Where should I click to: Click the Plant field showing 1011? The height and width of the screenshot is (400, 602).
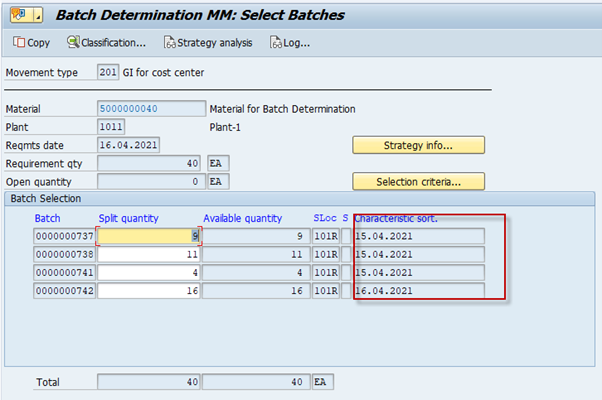(x=111, y=127)
